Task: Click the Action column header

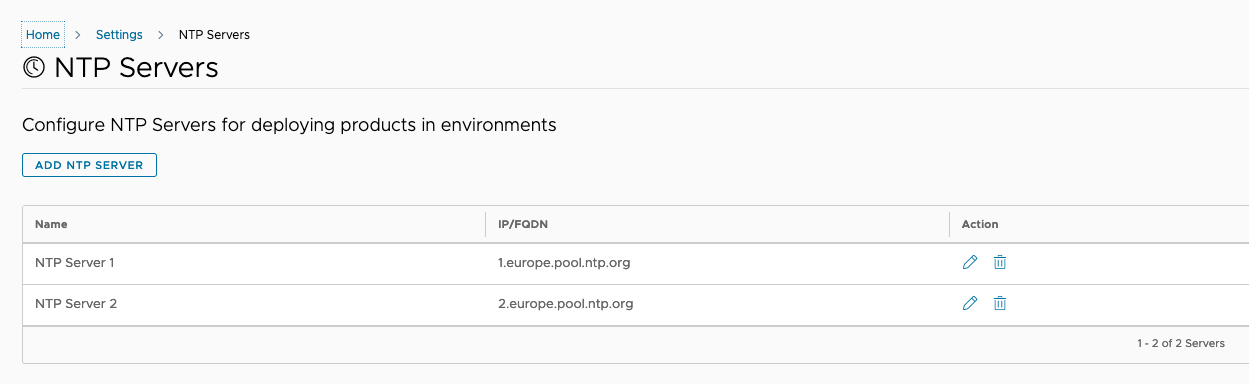Action: click(980, 224)
